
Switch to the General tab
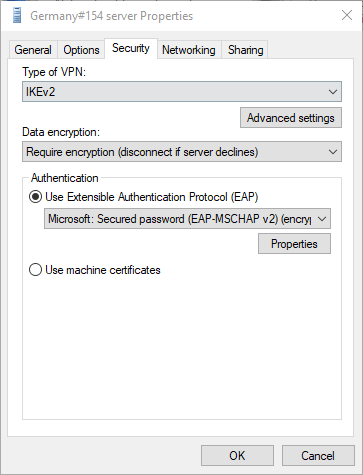click(33, 50)
